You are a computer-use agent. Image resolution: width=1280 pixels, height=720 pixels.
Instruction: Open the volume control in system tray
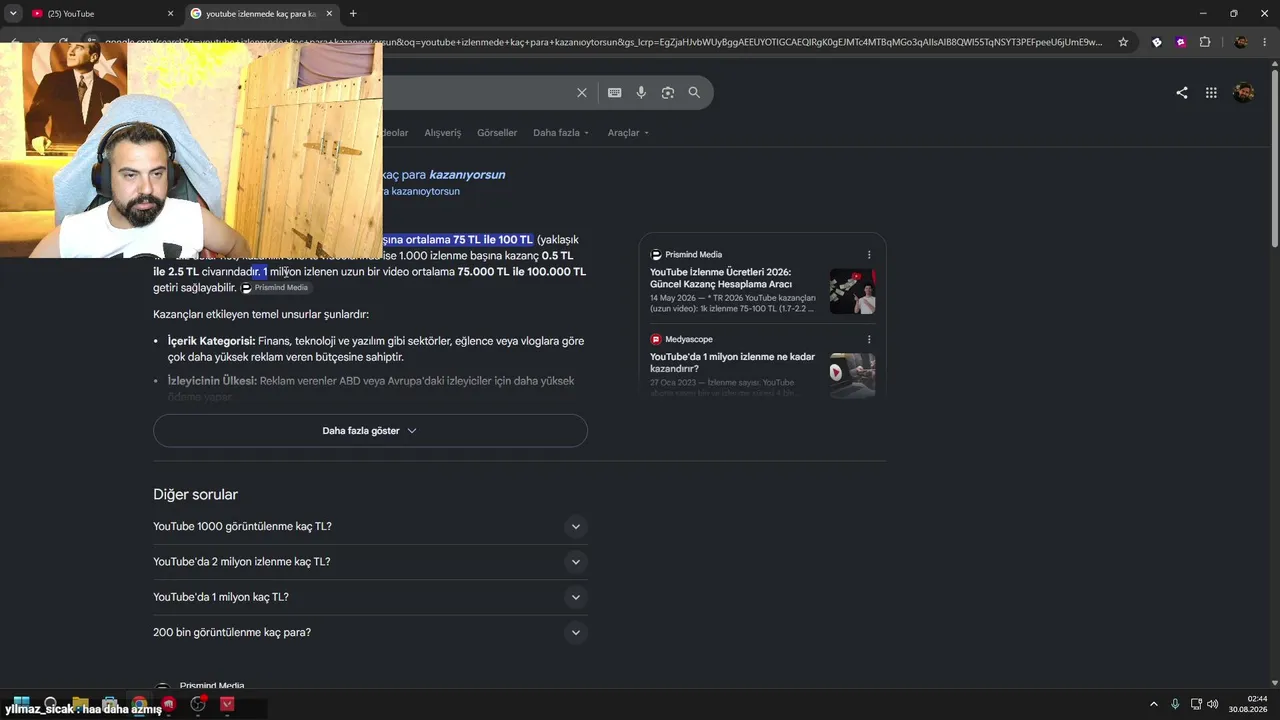click(x=1213, y=704)
